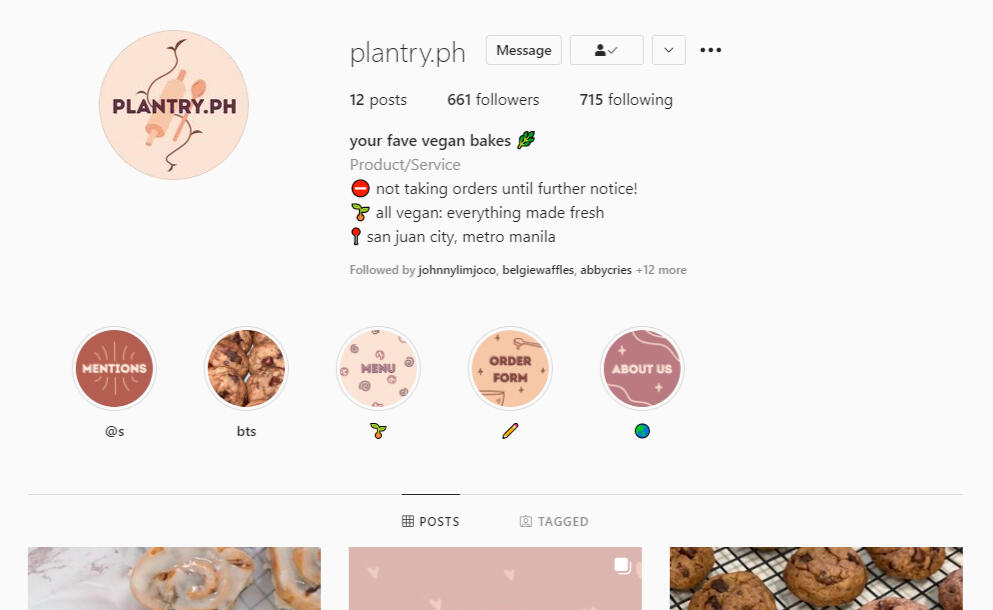This screenshot has height=610, width=993.
Task: Open belgiewaffles profile link
Action: pyautogui.click(x=538, y=270)
